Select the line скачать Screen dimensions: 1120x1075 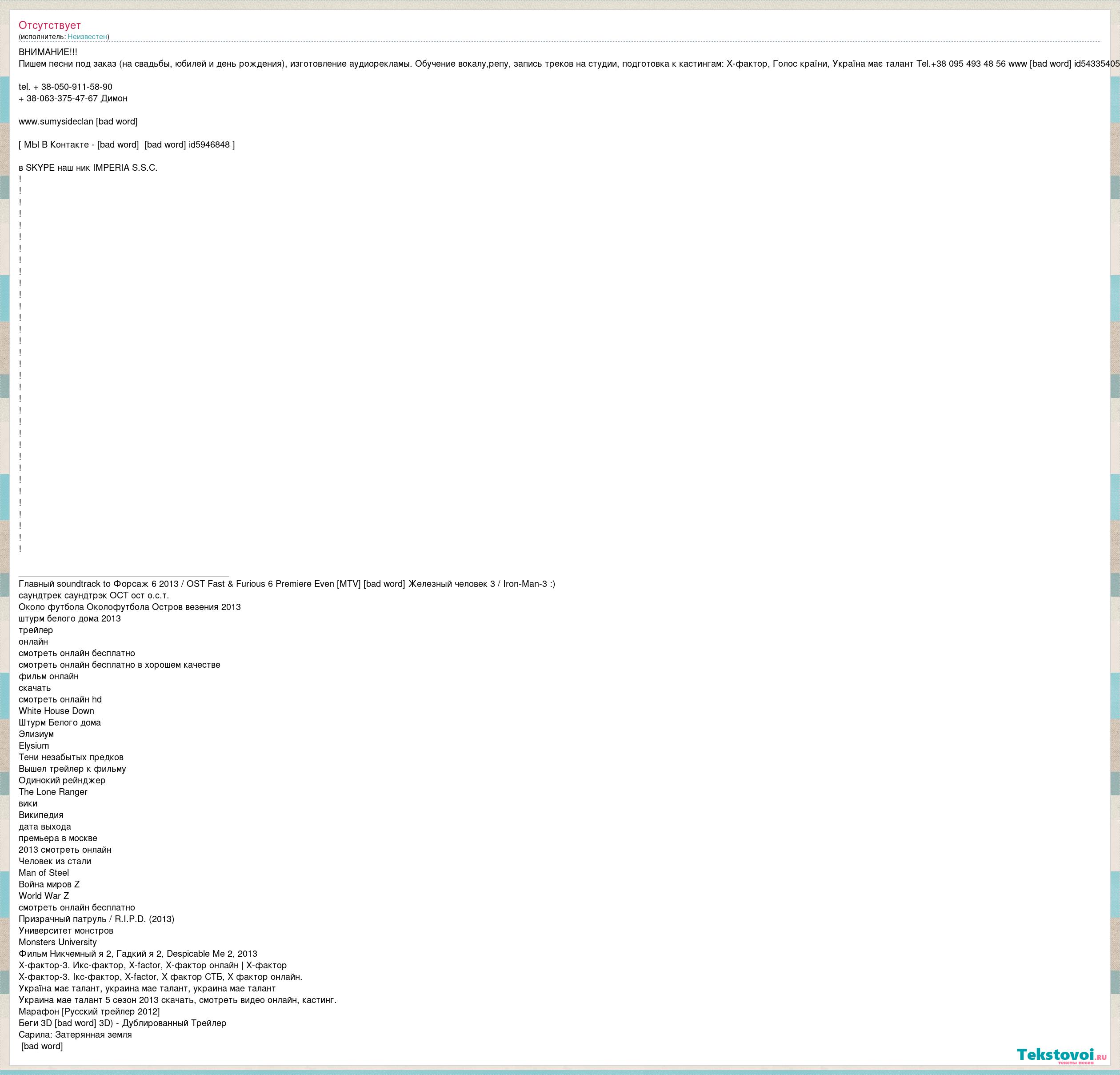point(35,687)
